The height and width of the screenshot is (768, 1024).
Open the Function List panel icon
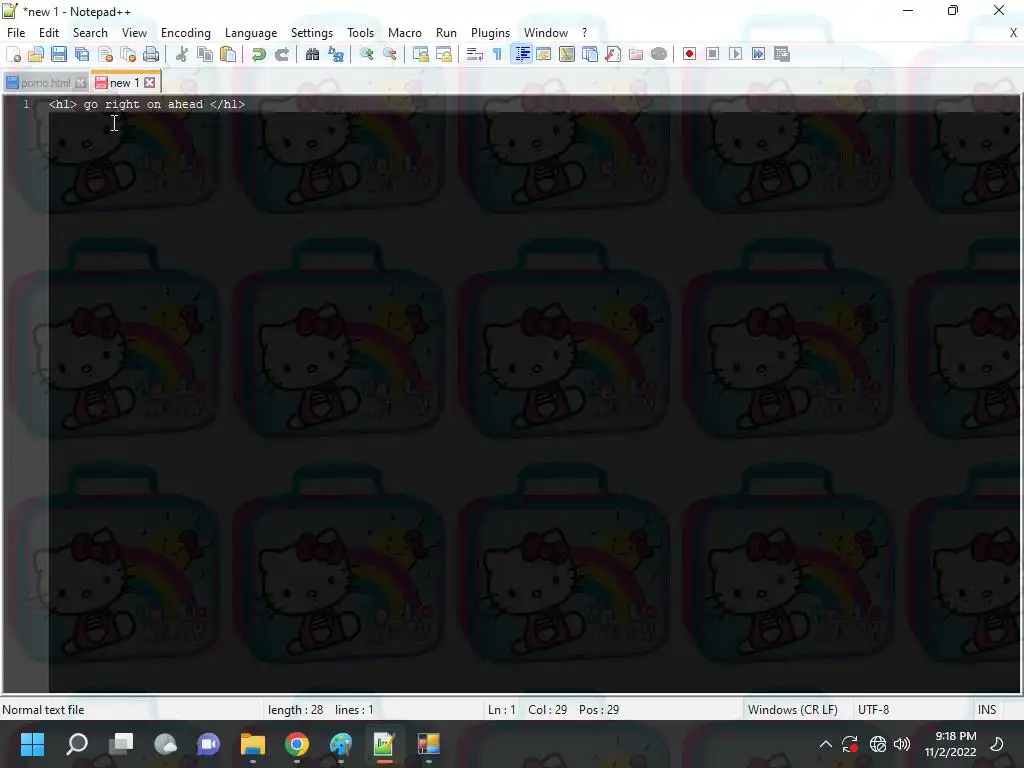613,54
